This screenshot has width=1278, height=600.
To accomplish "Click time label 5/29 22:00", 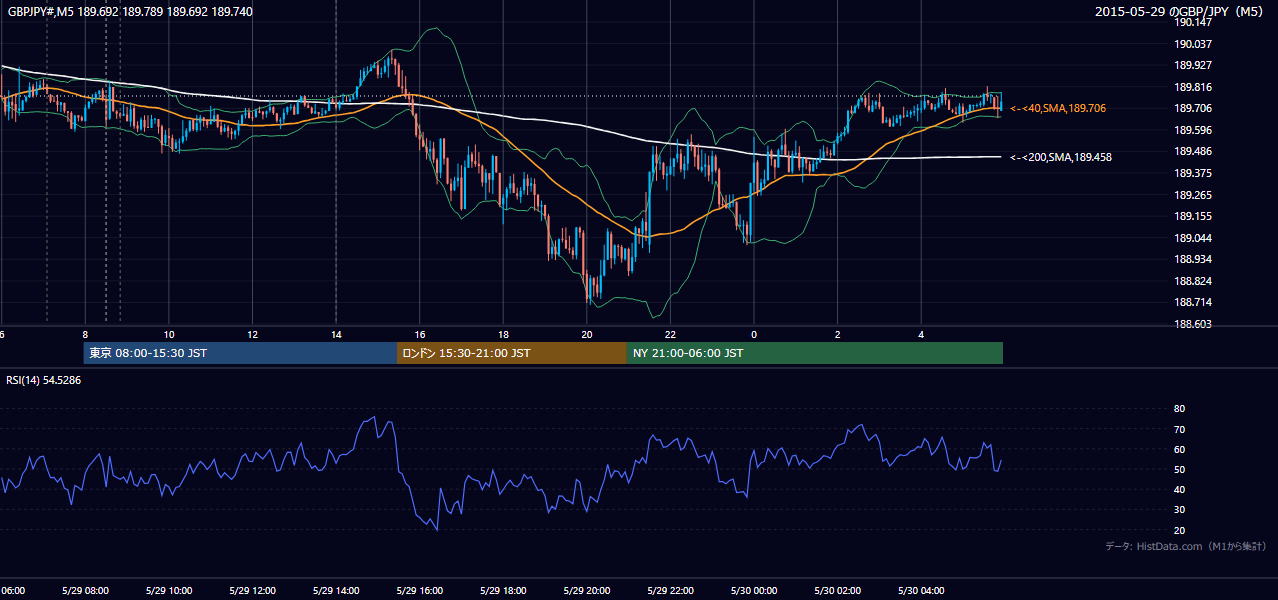I will (x=670, y=591).
